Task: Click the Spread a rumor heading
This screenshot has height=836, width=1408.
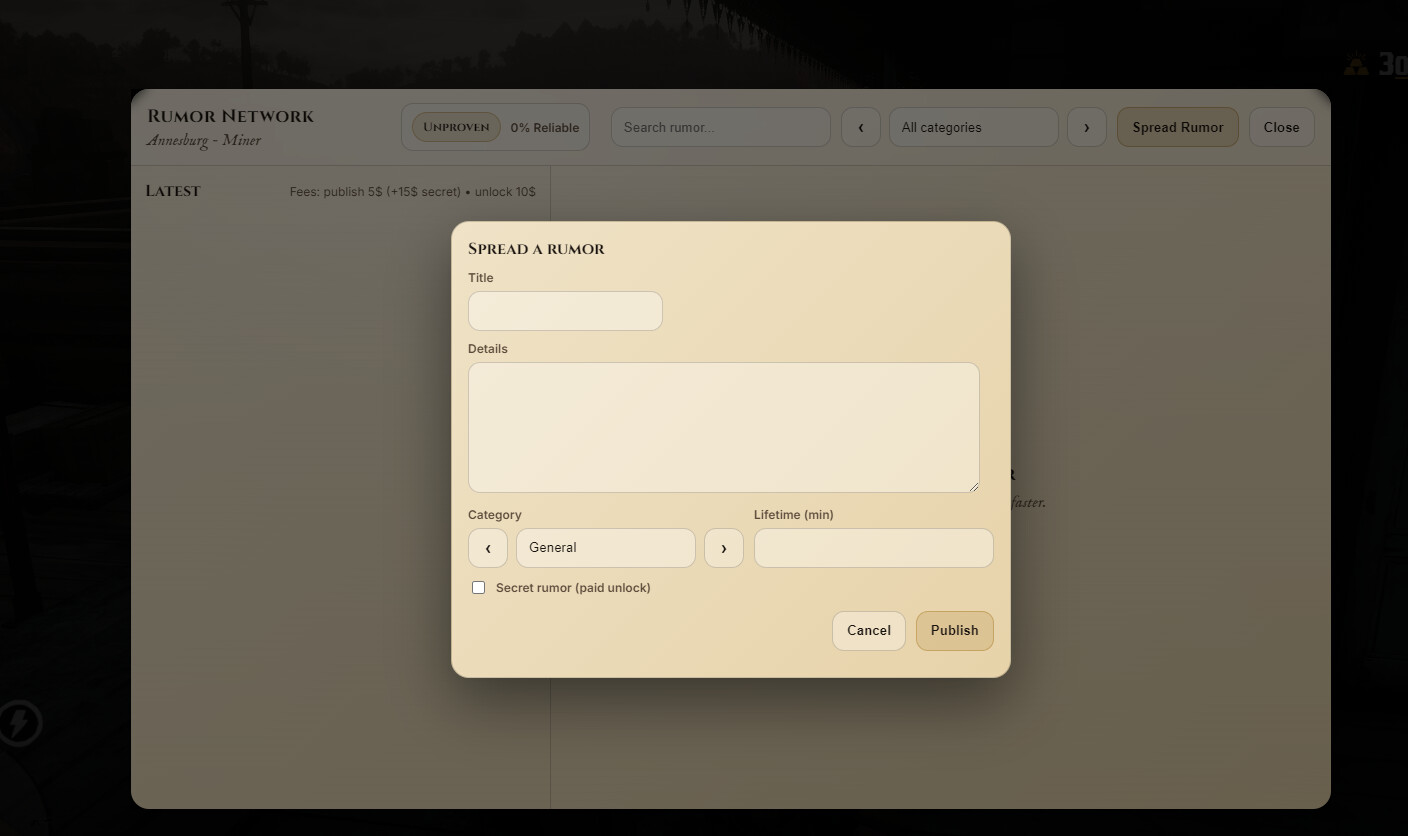Action: click(x=536, y=249)
